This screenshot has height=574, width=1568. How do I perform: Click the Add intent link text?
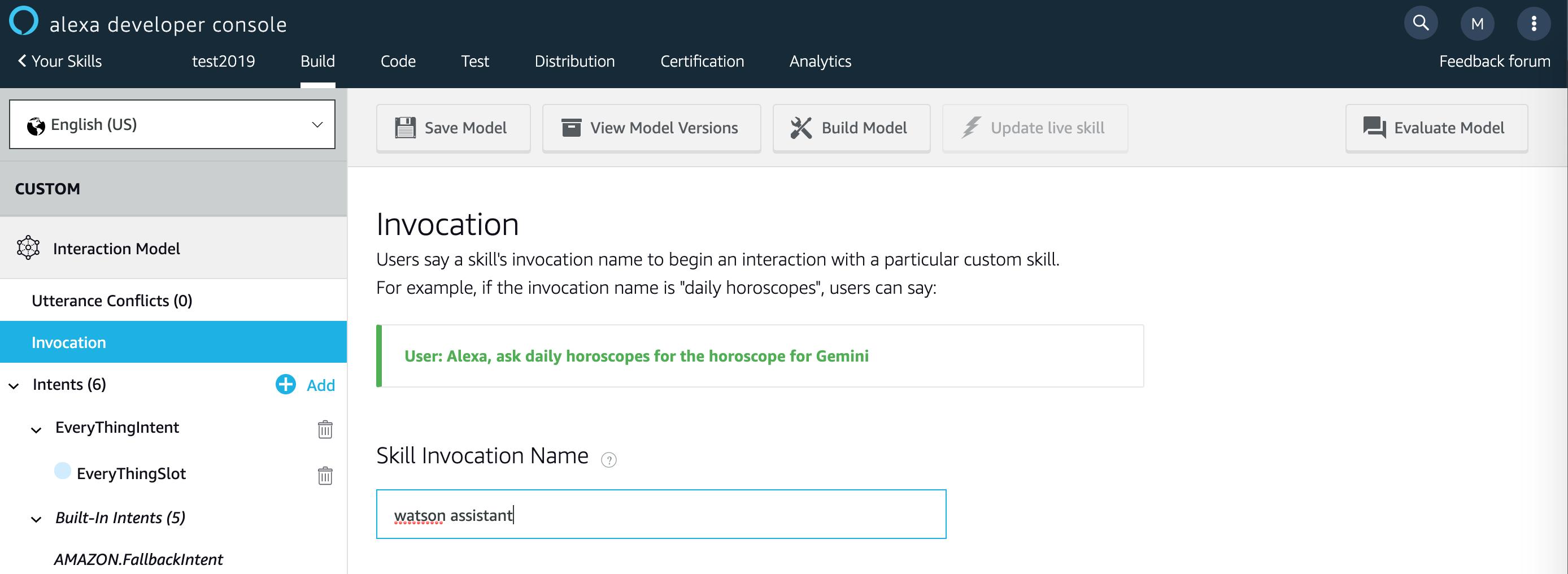[321, 385]
